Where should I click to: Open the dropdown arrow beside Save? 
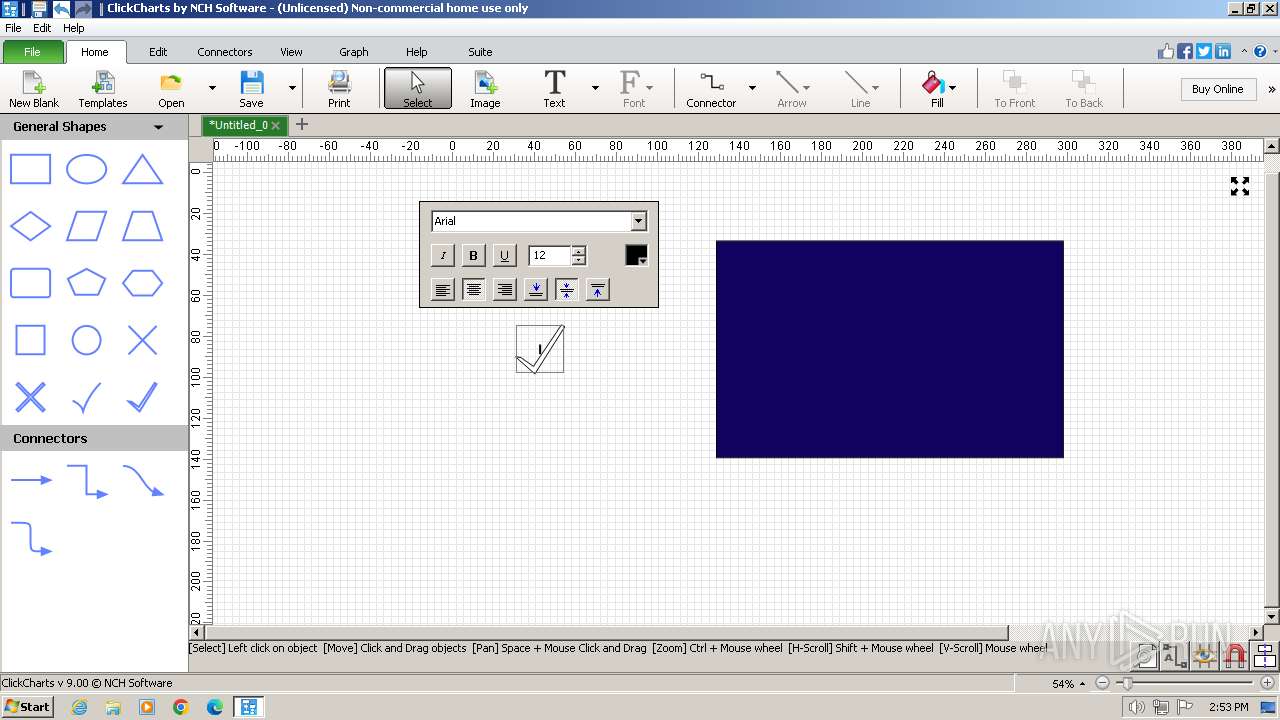pyautogui.click(x=292, y=89)
